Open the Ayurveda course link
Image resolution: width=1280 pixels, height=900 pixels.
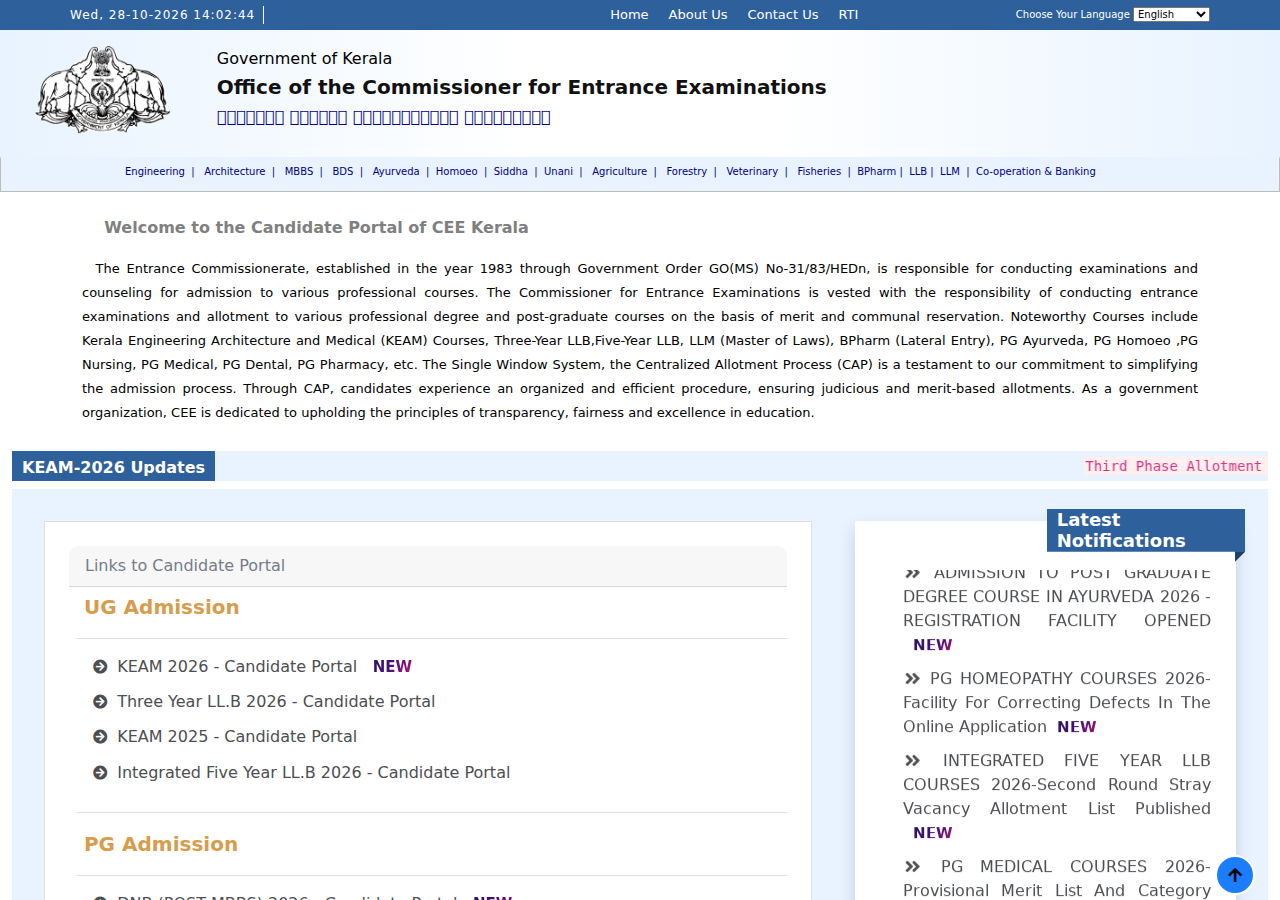[396, 172]
